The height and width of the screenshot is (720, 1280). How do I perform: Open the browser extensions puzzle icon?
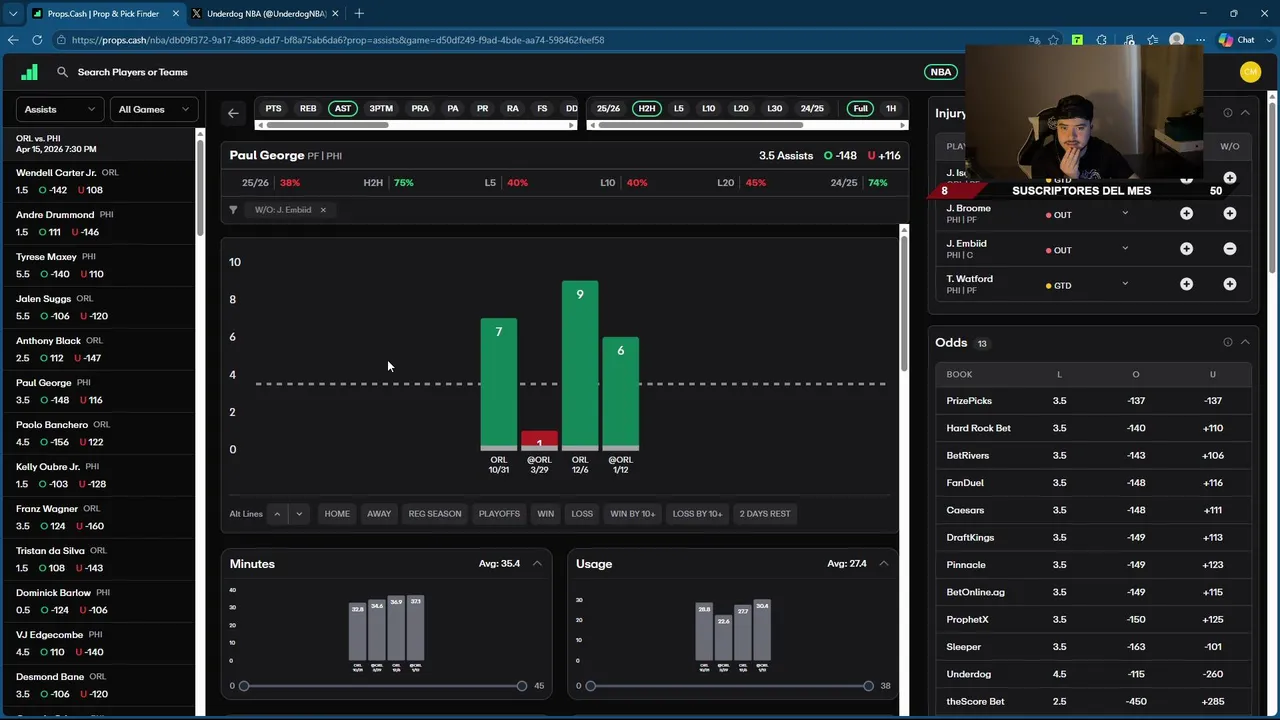pos(1102,40)
